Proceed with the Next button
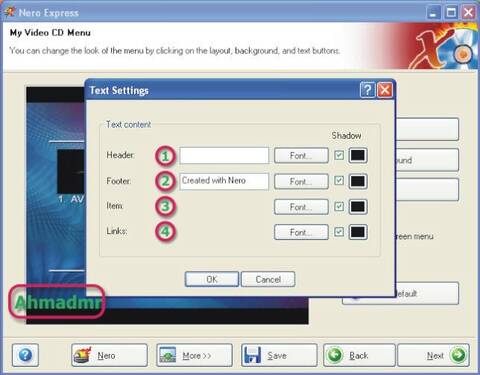The image size is (480, 375). 434,355
